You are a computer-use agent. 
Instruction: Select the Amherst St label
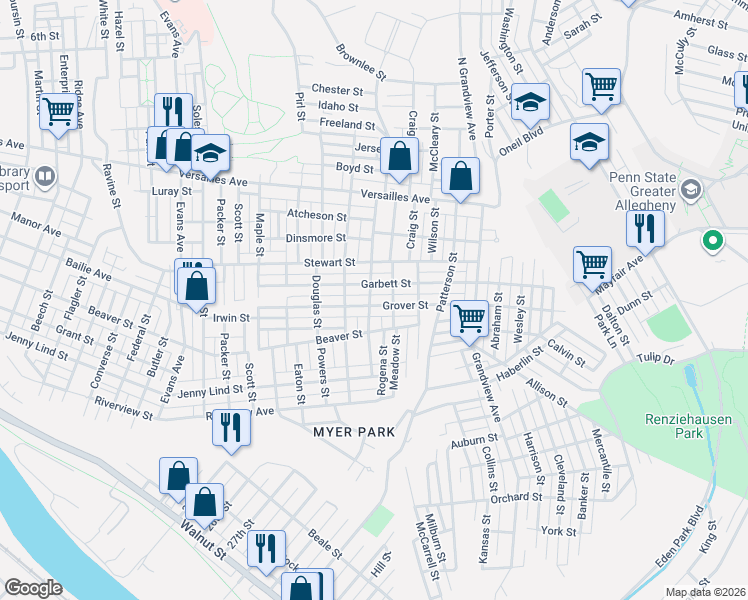[x=701, y=21]
